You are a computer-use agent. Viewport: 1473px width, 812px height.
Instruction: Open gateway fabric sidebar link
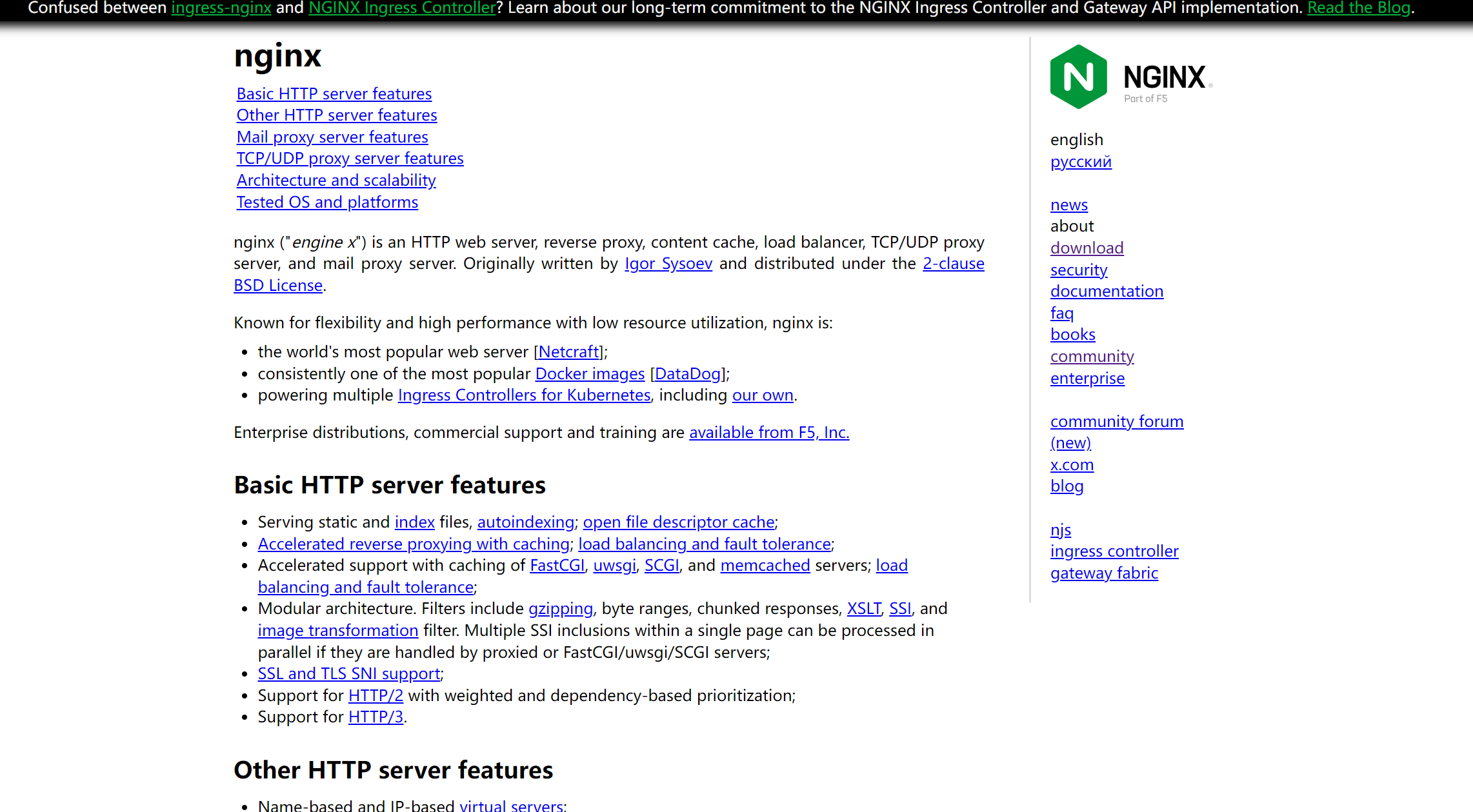pos(1103,573)
